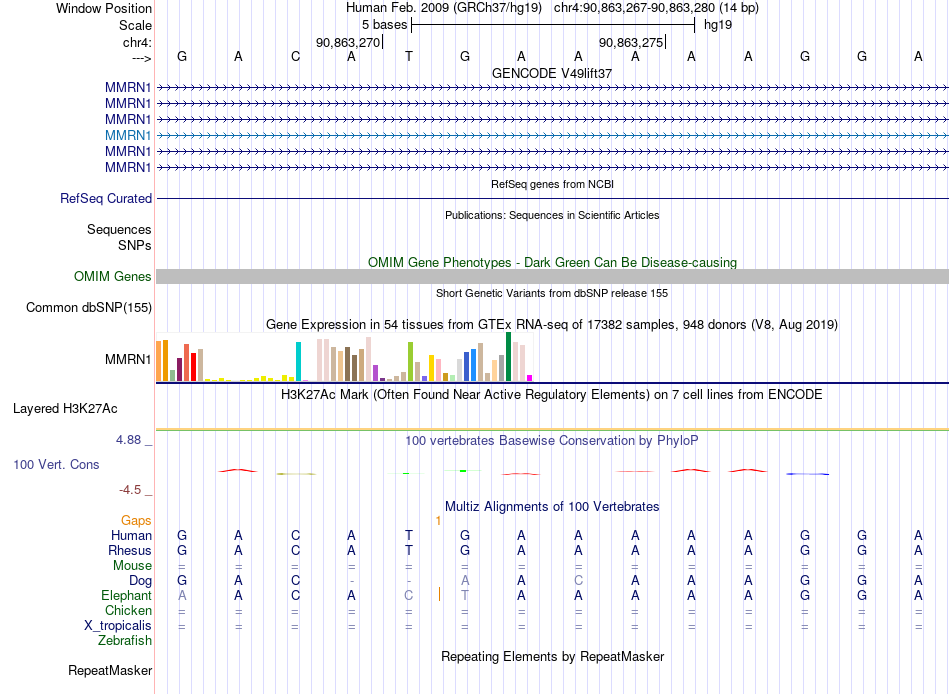This screenshot has width=950, height=694.
Task: Click the cyan GTEx expression bar
Action: coord(298,361)
